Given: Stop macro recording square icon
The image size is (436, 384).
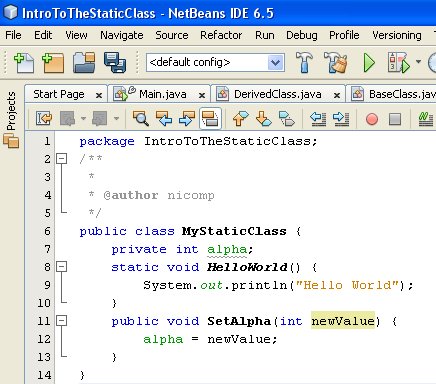Looking at the screenshot, I should click(x=395, y=119).
